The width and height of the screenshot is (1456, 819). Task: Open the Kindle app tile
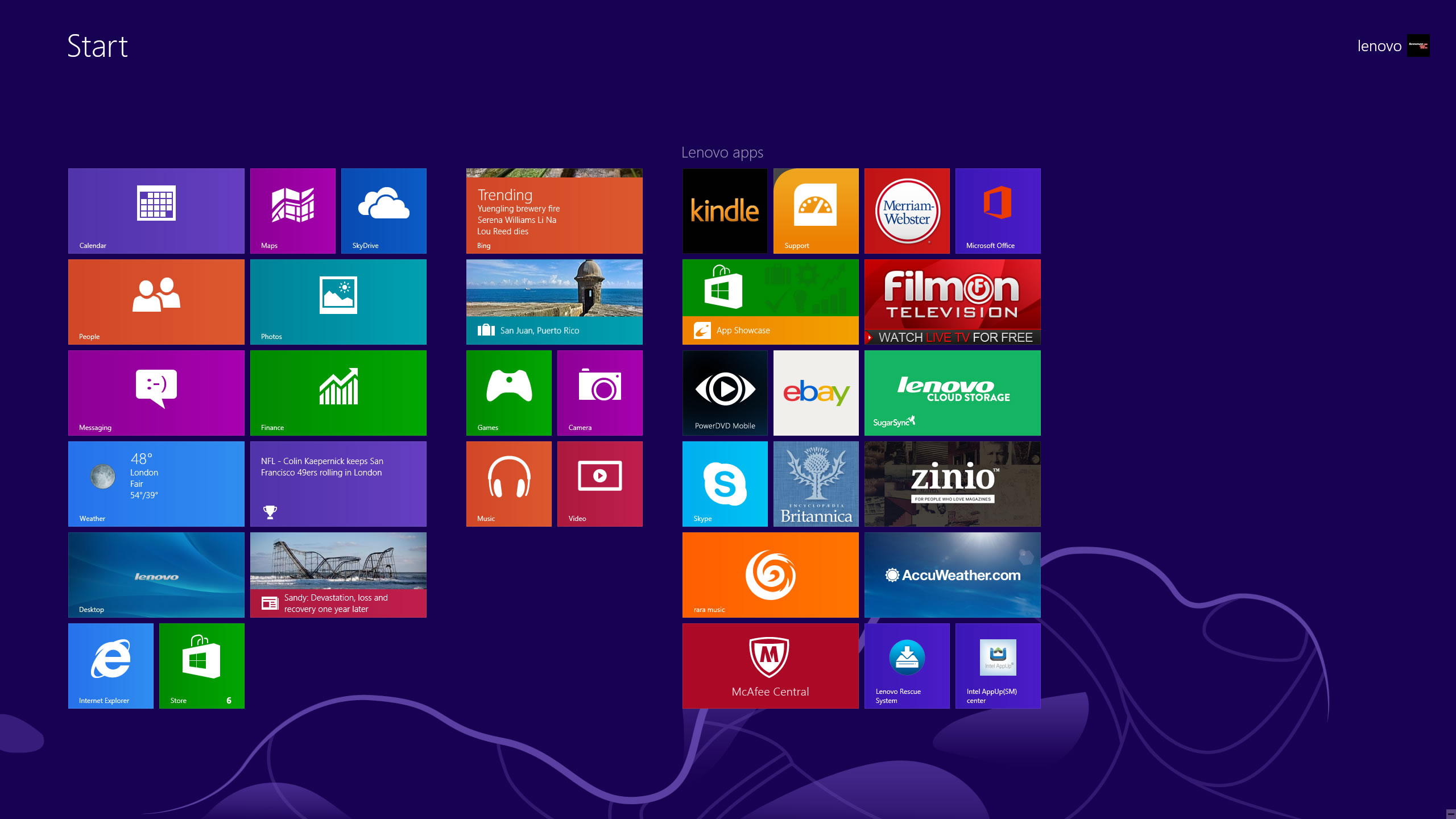click(x=725, y=210)
